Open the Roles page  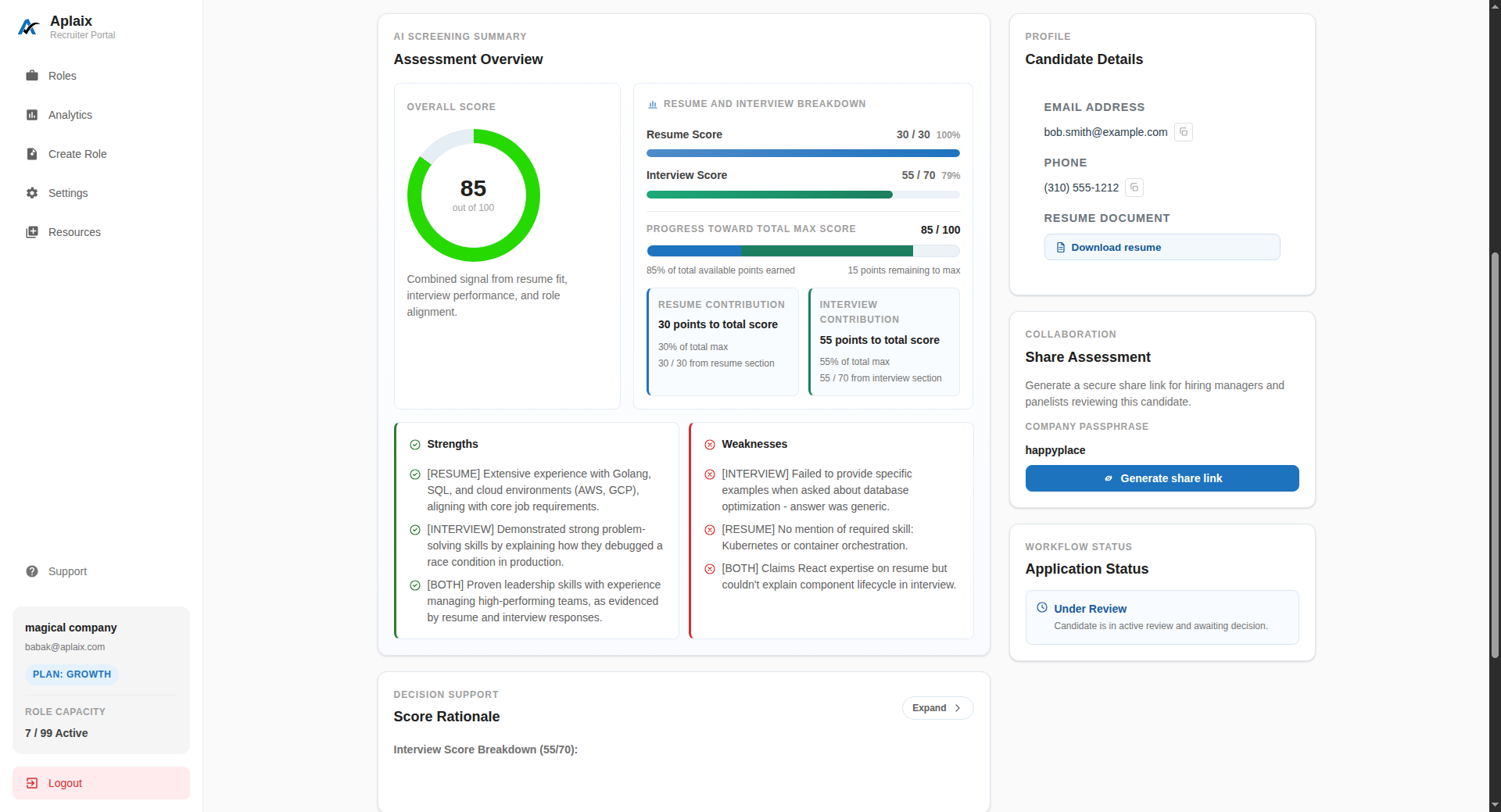coord(101,76)
